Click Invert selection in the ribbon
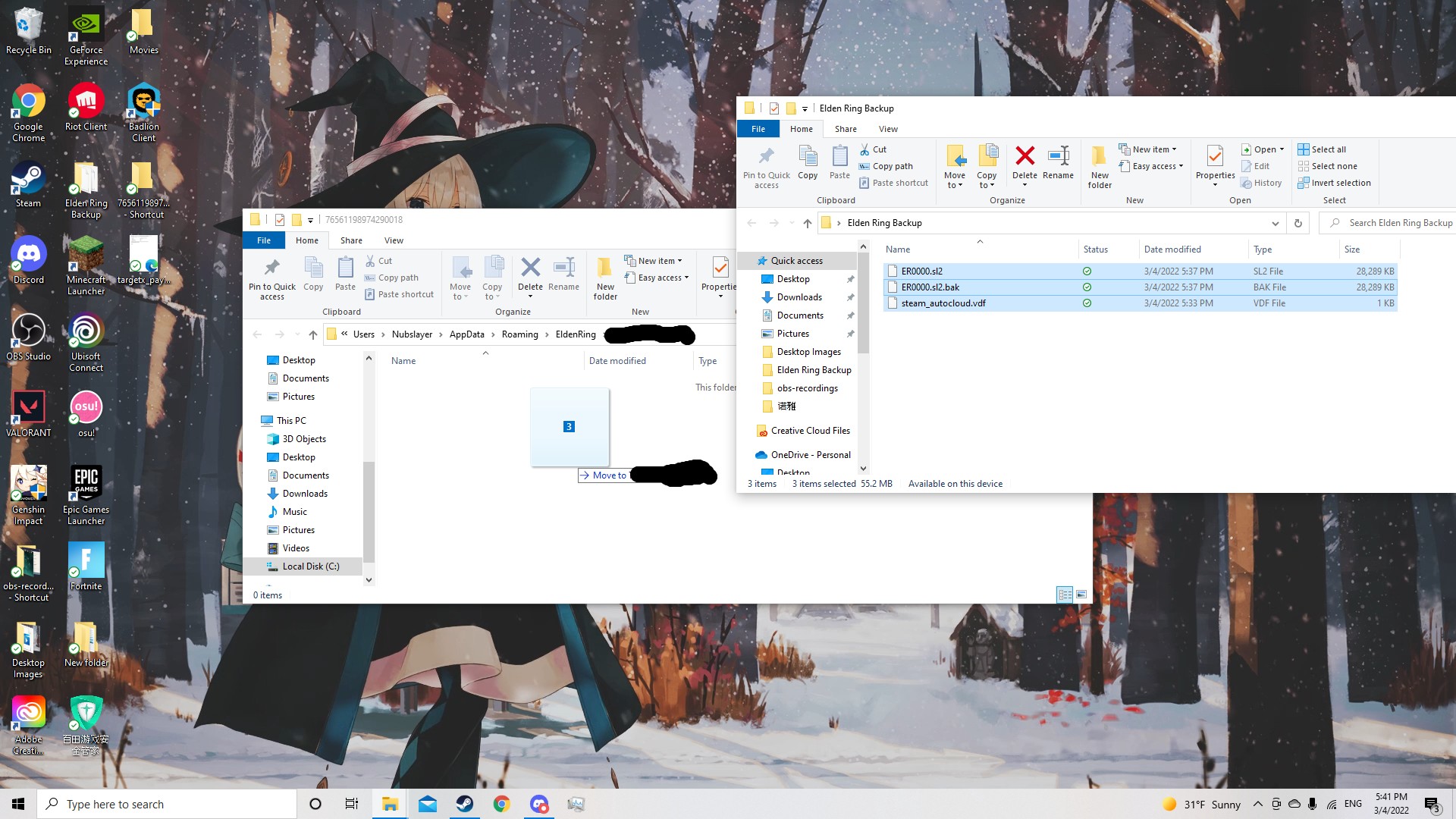This screenshot has width=1456, height=819. tap(1340, 183)
